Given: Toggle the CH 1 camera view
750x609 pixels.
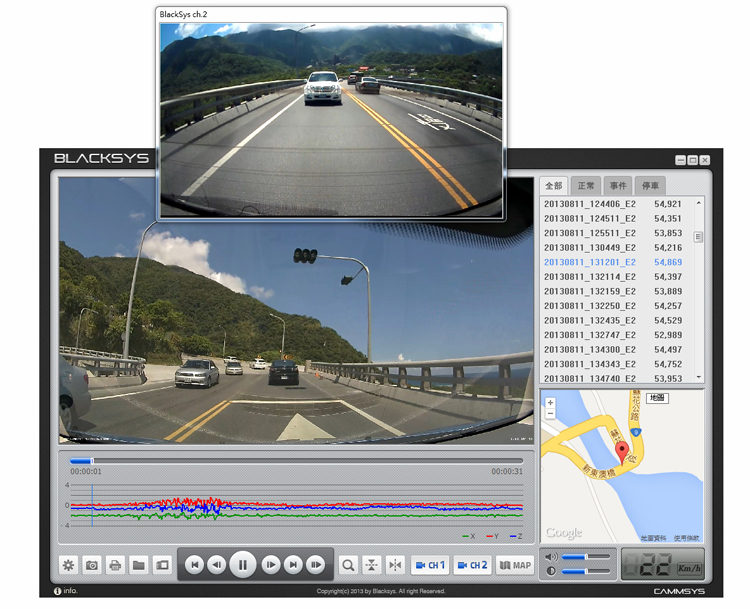Looking at the screenshot, I should pos(430,565).
